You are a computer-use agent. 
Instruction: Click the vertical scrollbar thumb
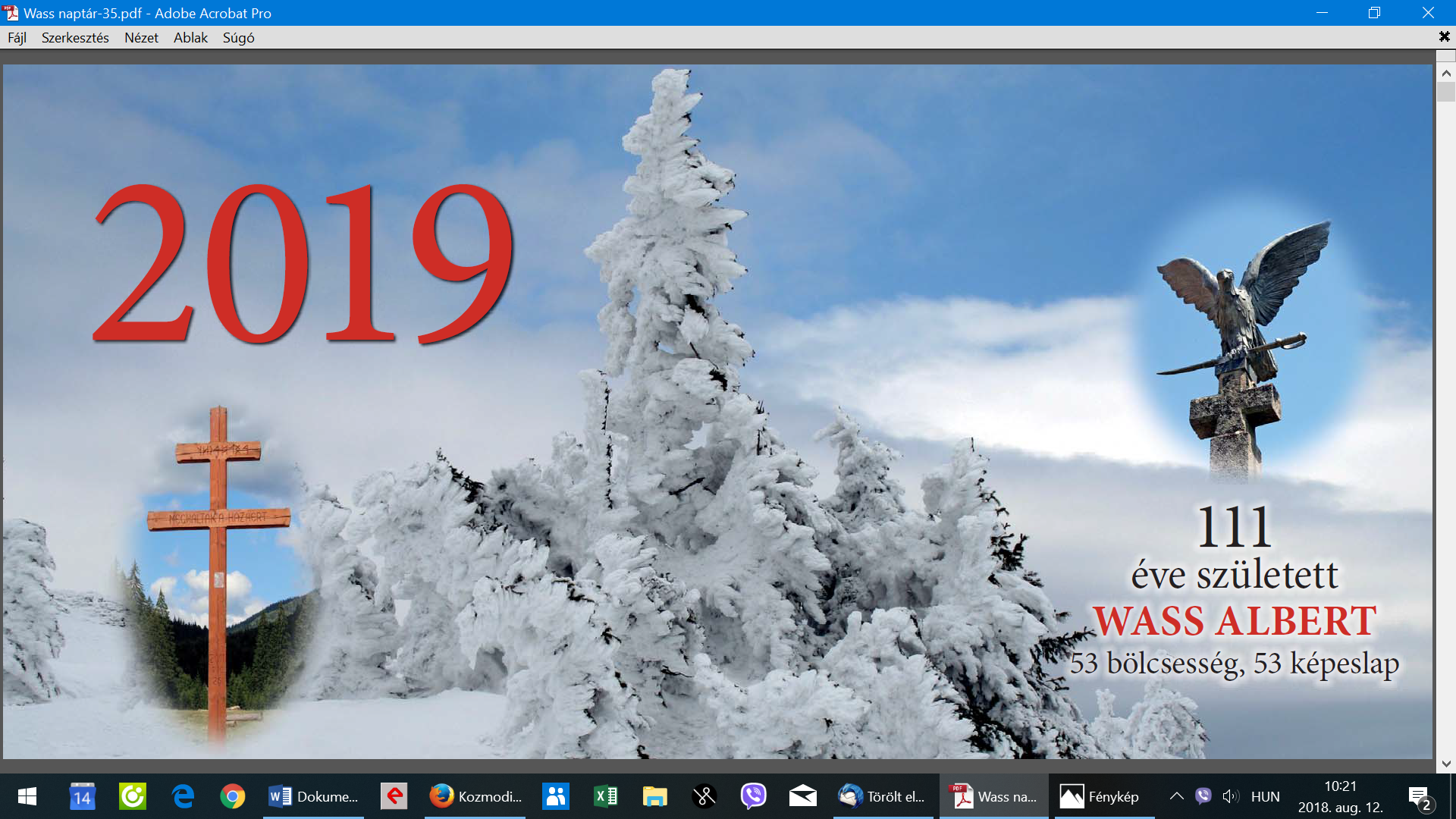tap(1446, 92)
